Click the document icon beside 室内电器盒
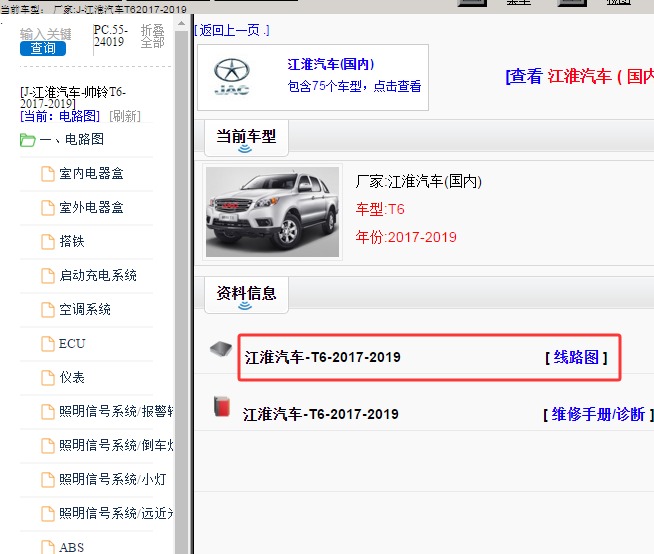654x554 pixels. click(48, 174)
